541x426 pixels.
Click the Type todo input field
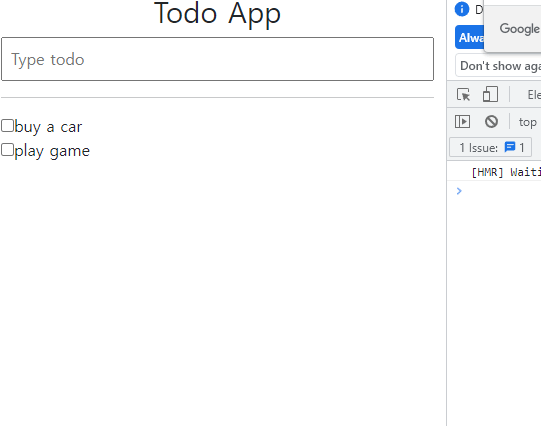tap(217, 59)
